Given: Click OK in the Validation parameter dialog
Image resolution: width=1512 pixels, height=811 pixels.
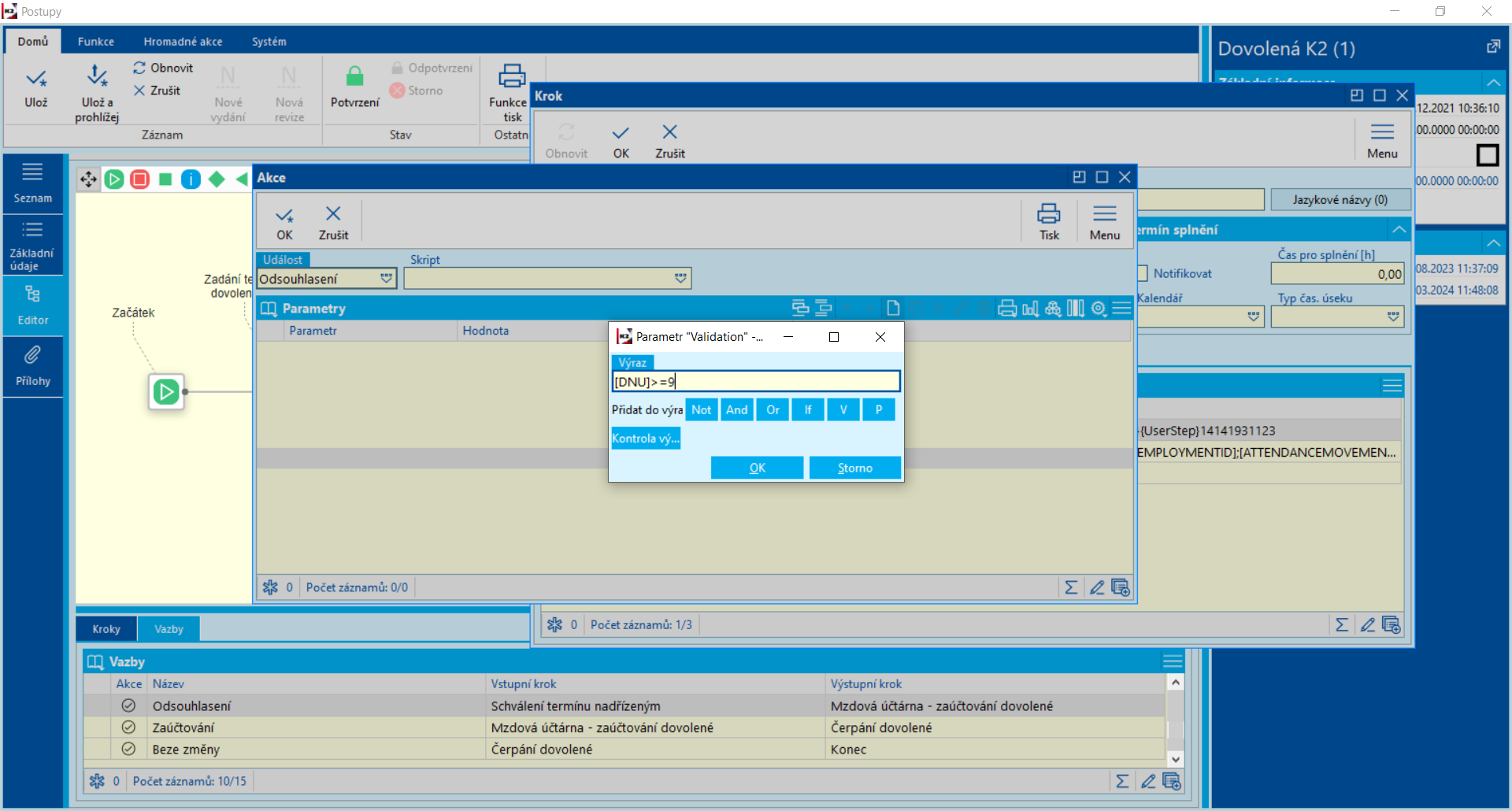Looking at the screenshot, I should 757,468.
